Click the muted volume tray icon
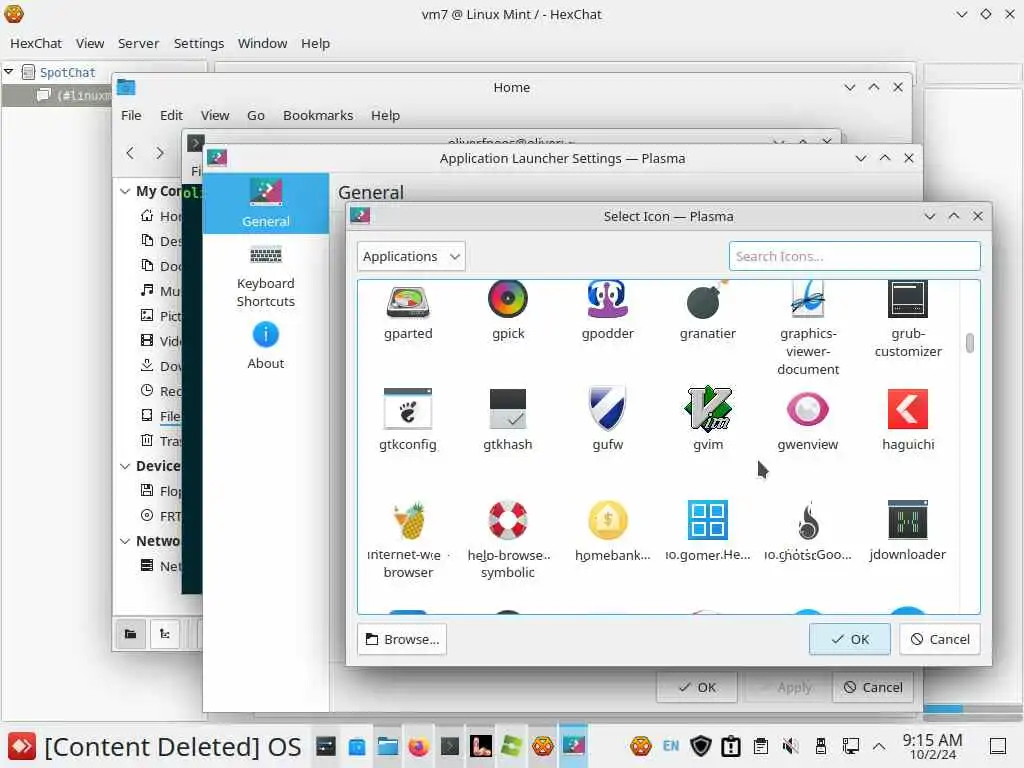This screenshot has height=768, width=1024. click(791, 746)
